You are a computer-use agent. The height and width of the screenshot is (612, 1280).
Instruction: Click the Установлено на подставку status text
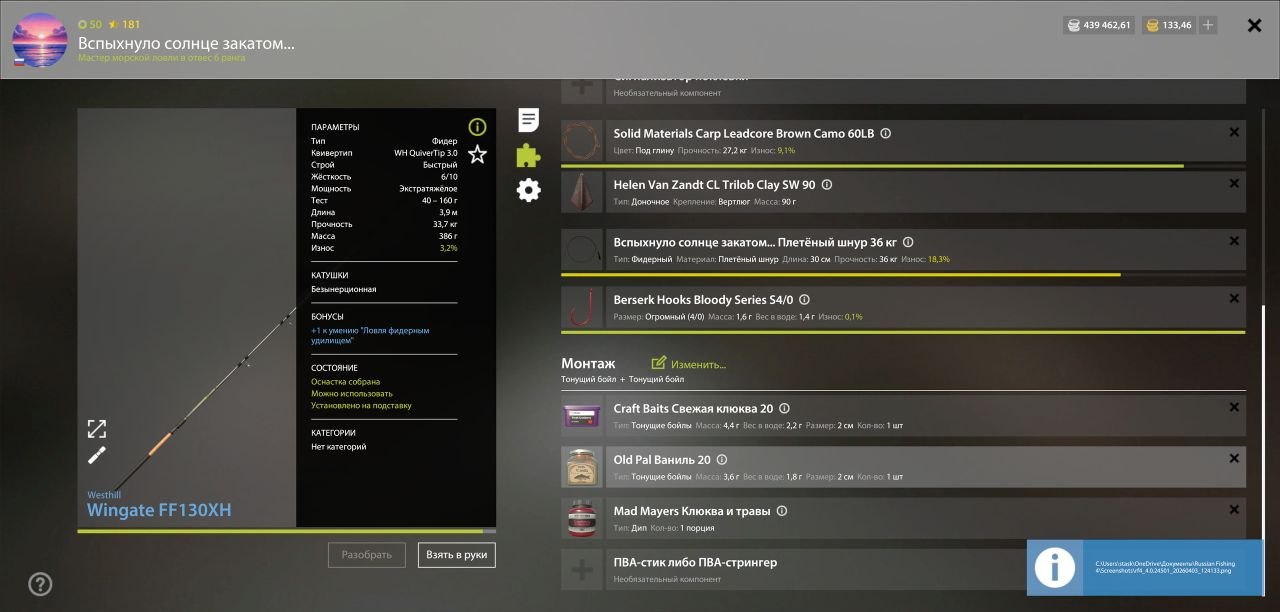pyautogui.click(x=361, y=406)
